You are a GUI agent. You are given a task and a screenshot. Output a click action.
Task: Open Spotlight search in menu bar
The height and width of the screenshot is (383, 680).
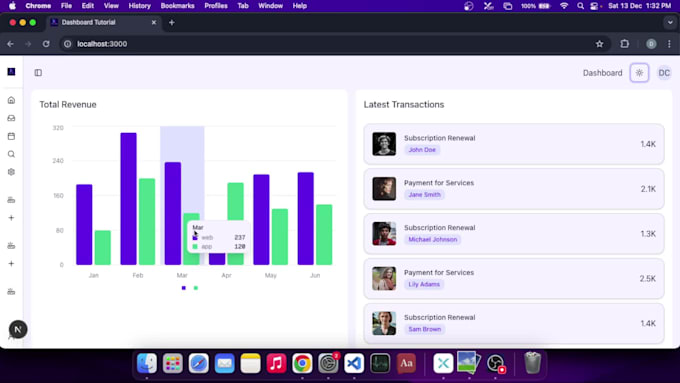click(x=580, y=6)
